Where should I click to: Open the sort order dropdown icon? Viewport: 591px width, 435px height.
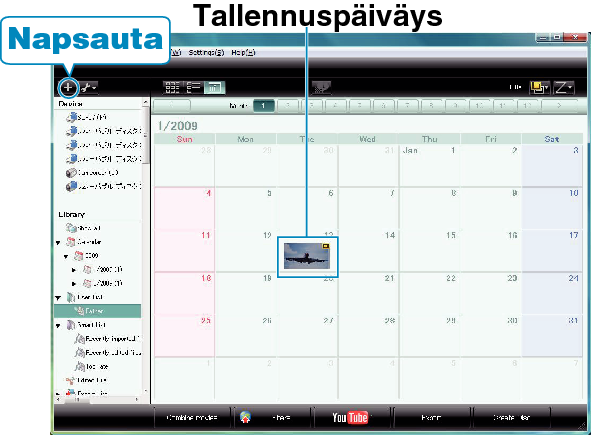coord(563,88)
